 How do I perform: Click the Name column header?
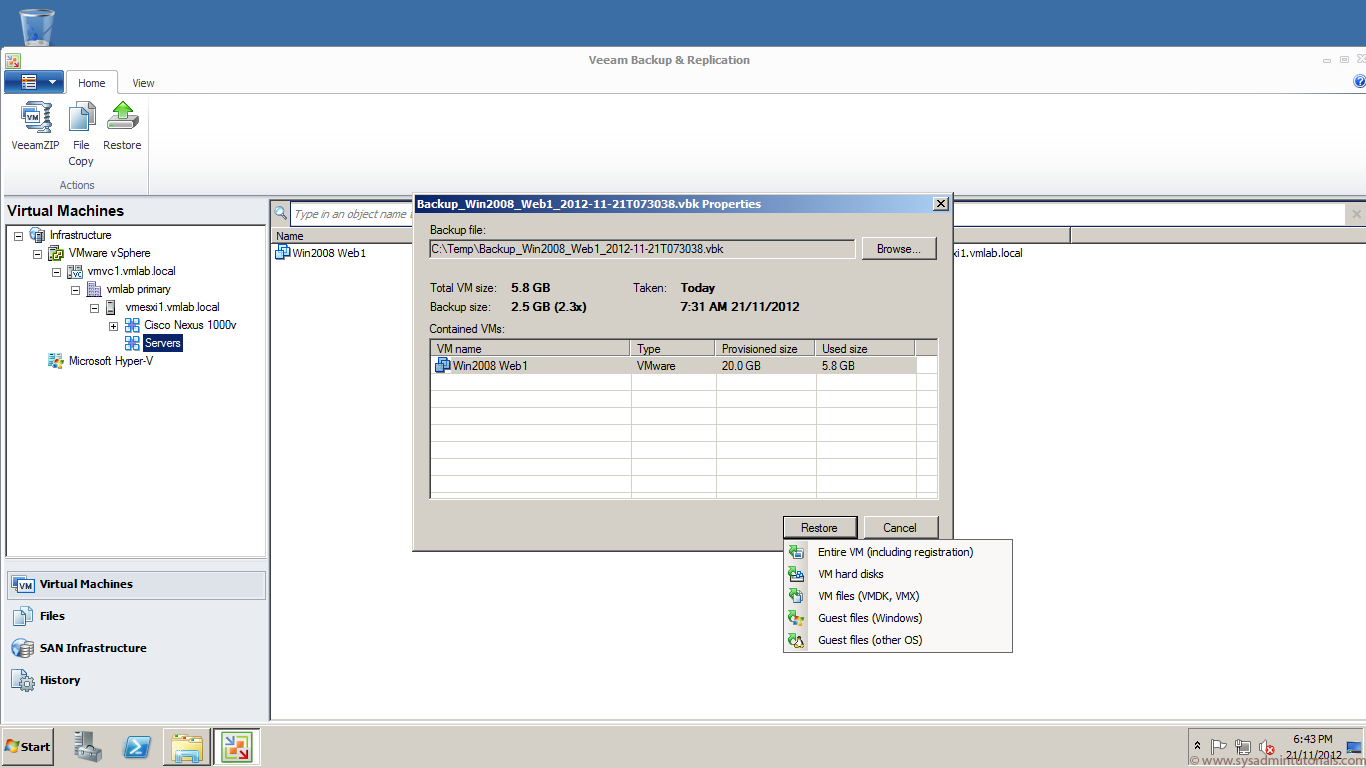click(x=342, y=236)
